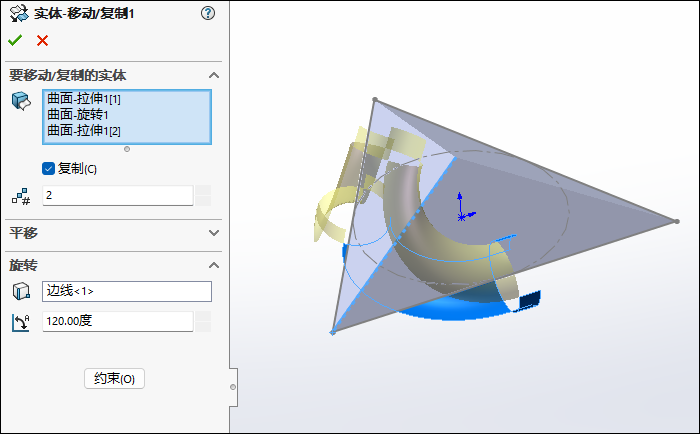Click the 约束(O) constraints button
The width and height of the screenshot is (700, 434).
114,379
